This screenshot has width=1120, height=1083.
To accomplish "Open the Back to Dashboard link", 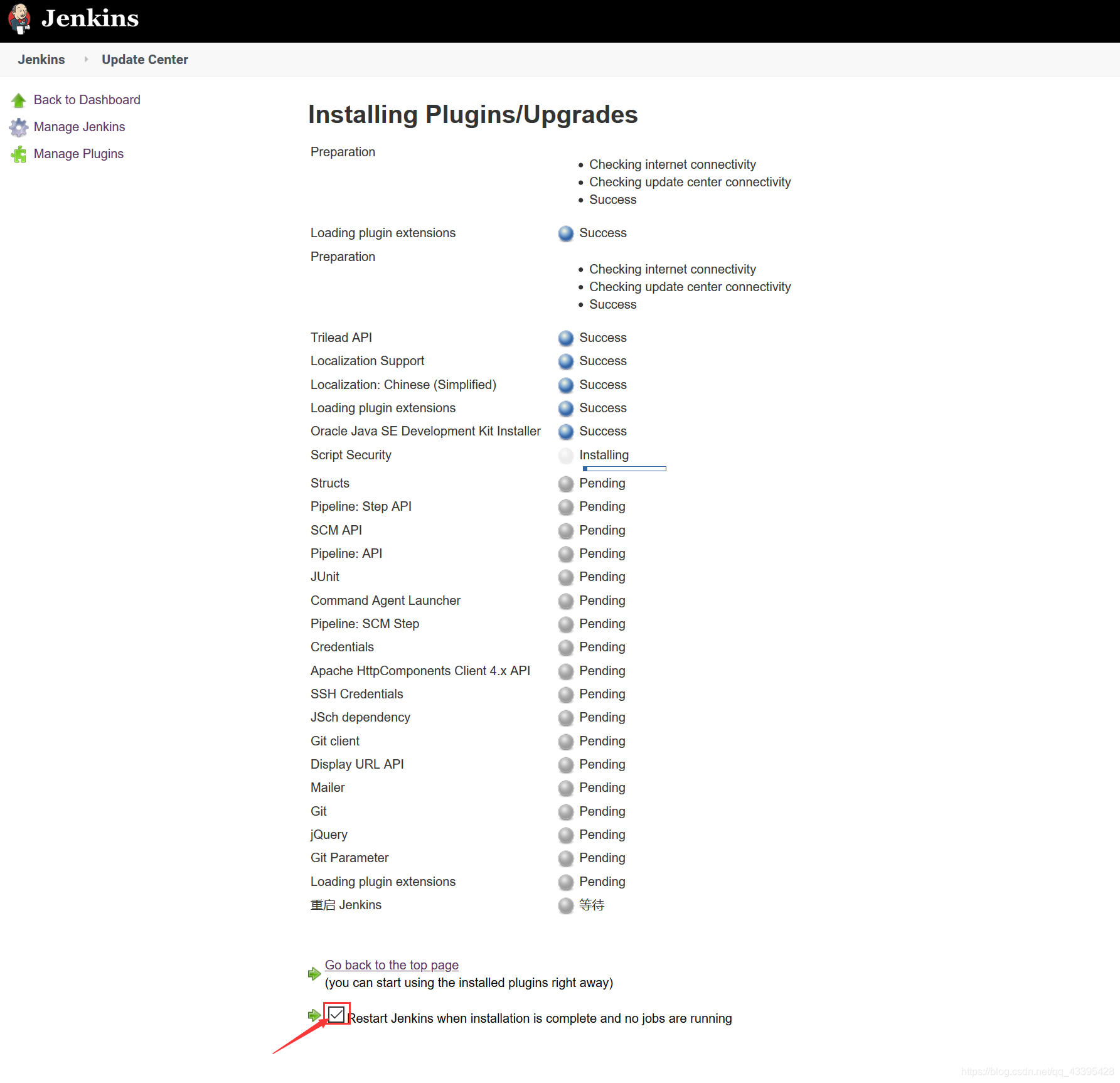I will tap(87, 100).
